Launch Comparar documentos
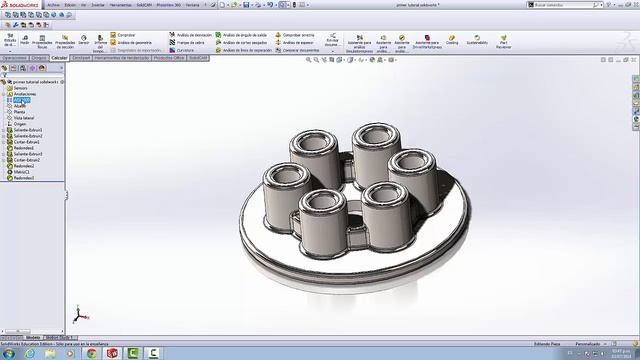This screenshot has width=640, height=360. [297, 50]
